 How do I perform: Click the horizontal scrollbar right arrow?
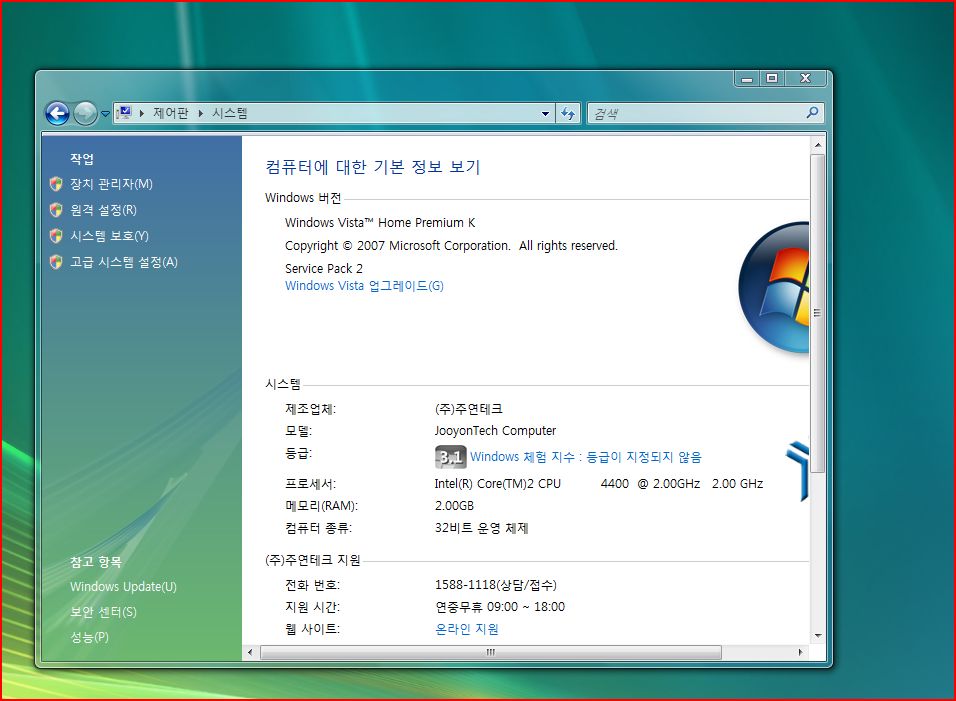click(801, 652)
